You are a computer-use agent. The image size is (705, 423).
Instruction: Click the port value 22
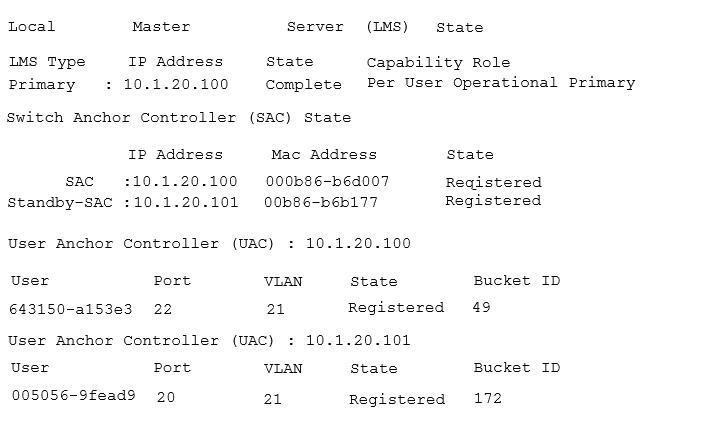(x=163, y=309)
